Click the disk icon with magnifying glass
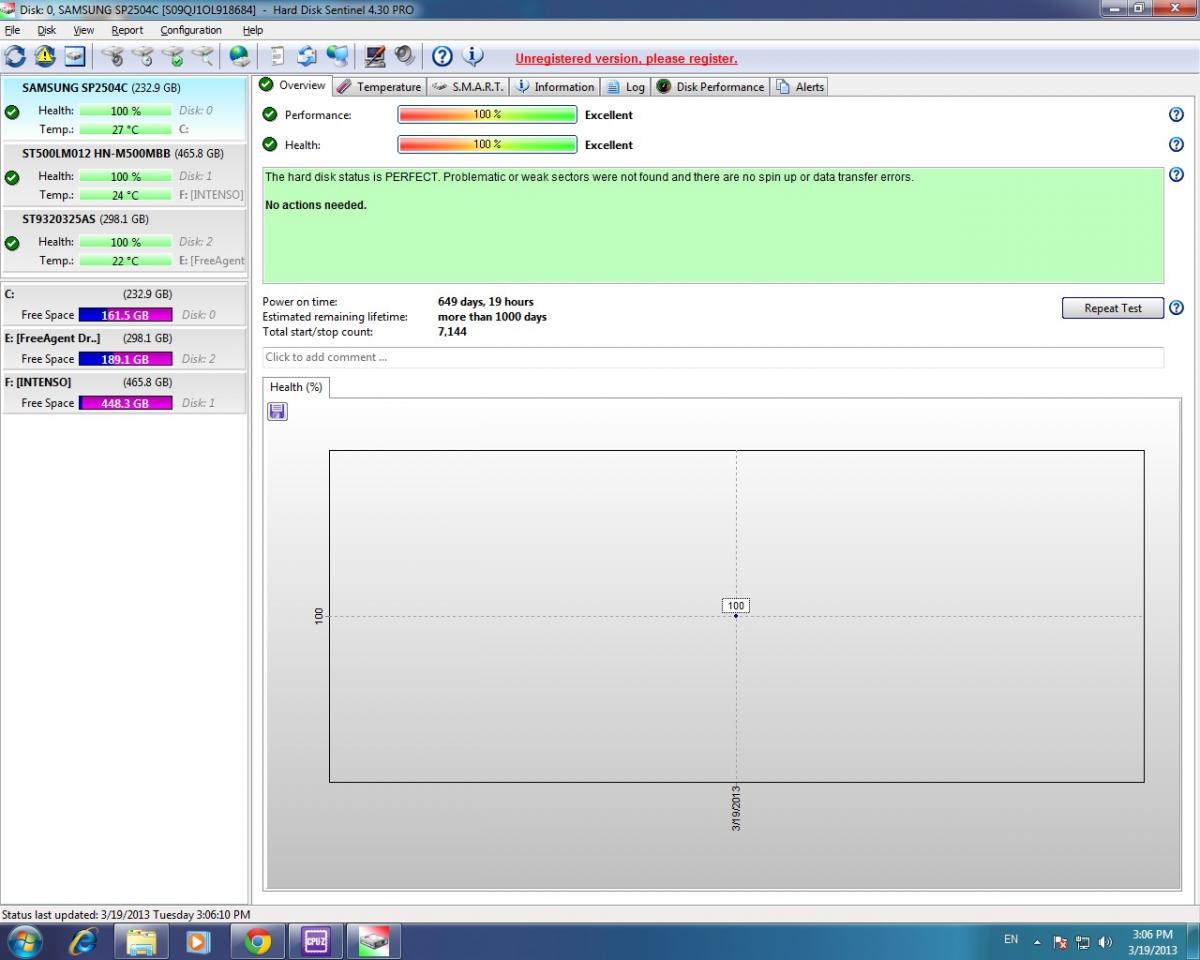The width and height of the screenshot is (1200, 960). click(x=203, y=56)
